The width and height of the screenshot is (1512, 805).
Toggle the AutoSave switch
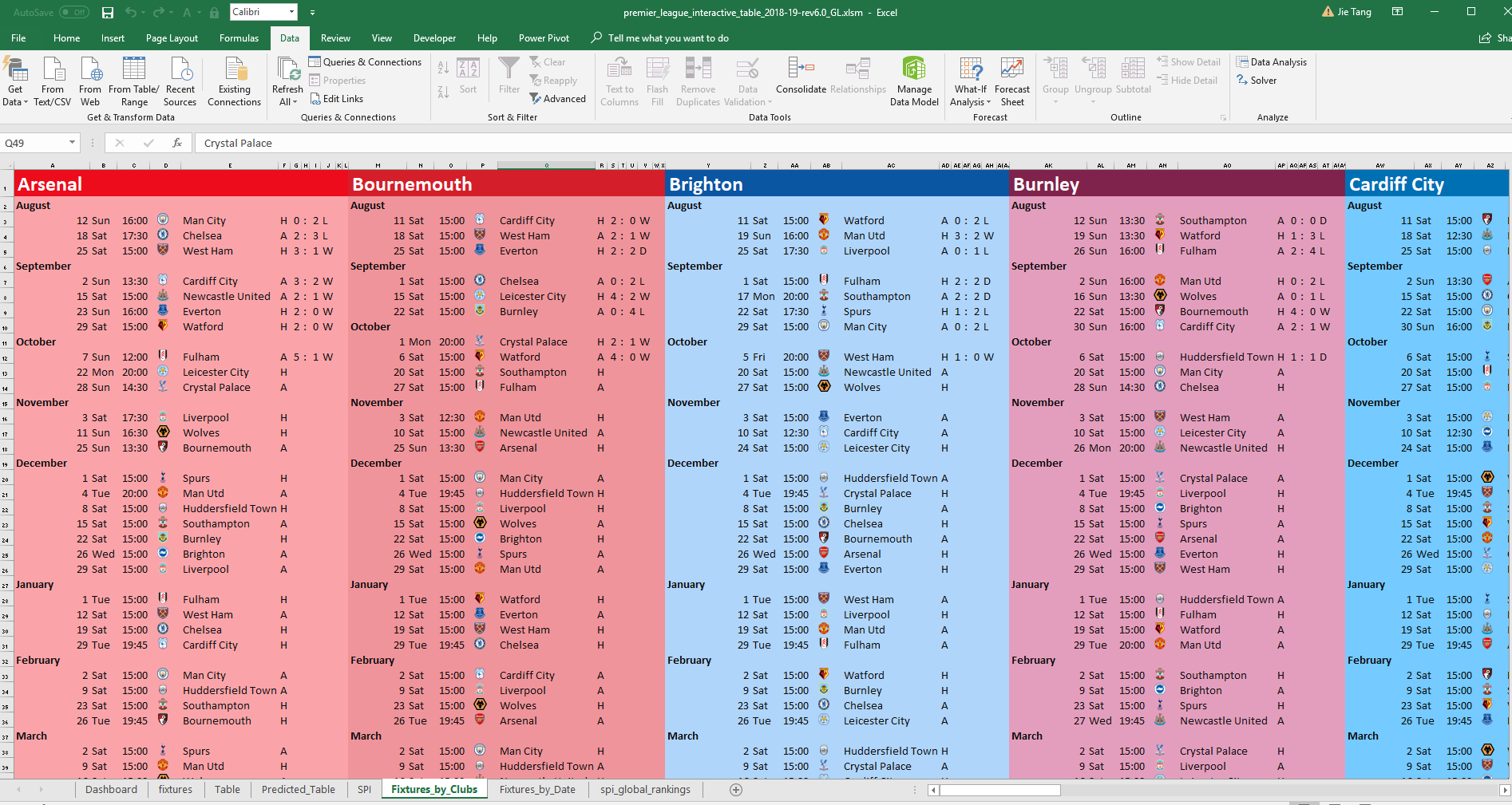[x=74, y=13]
